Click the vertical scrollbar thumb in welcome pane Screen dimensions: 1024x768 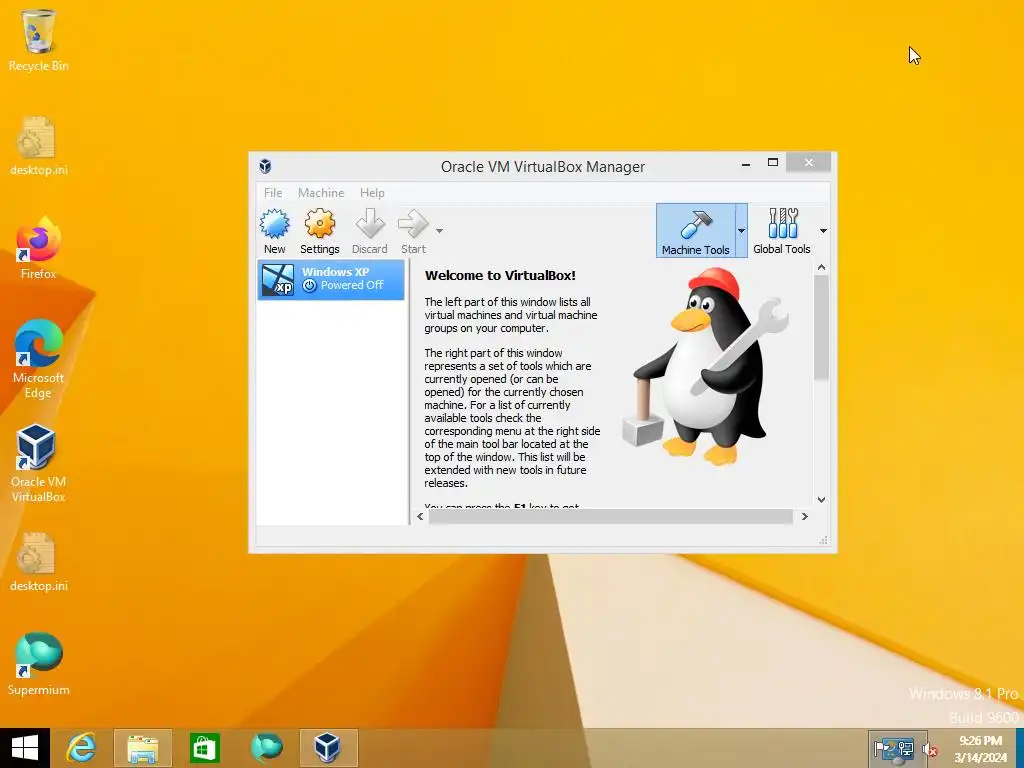822,327
